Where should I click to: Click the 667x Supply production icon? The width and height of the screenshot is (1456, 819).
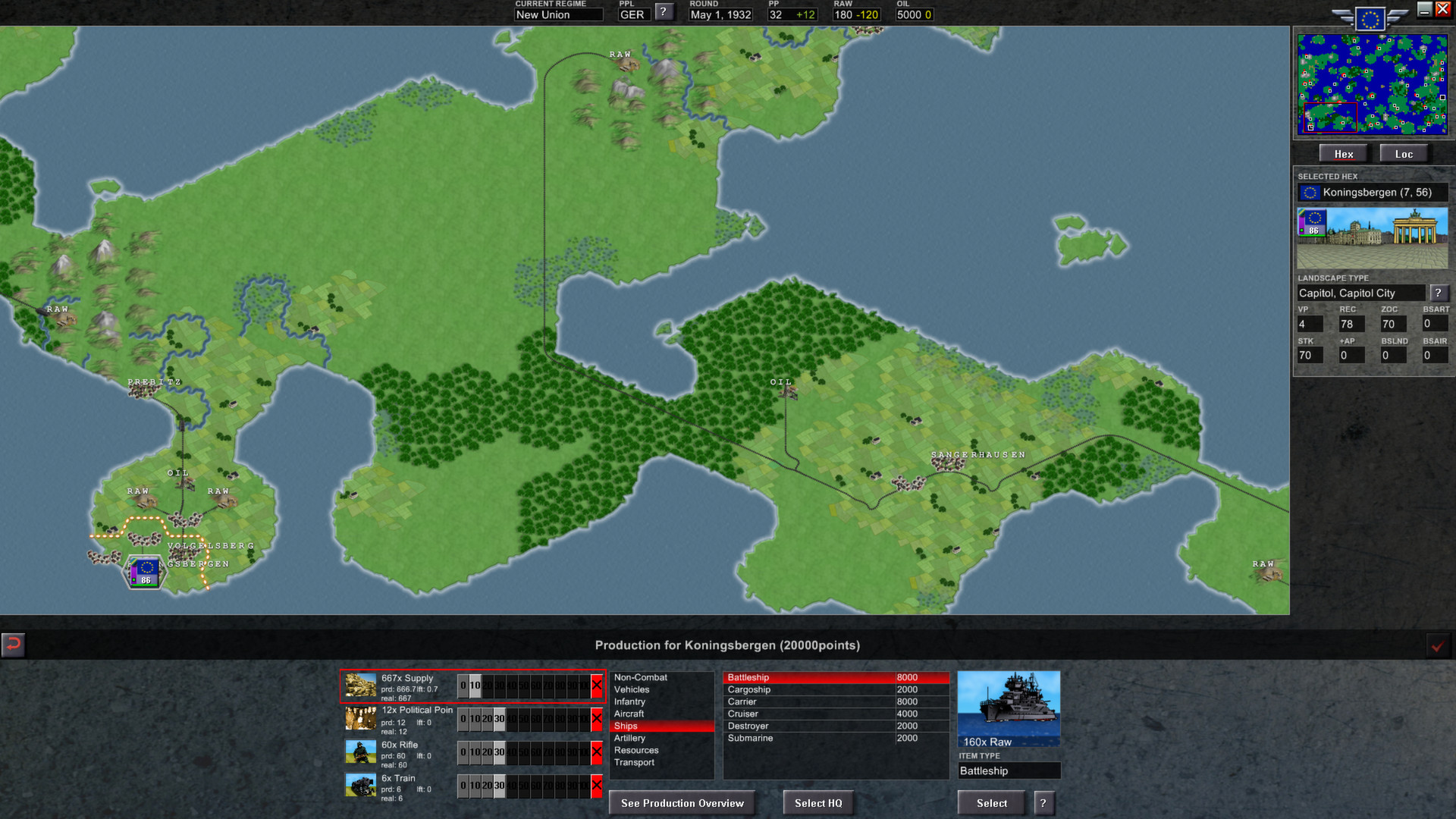click(359, 684)
